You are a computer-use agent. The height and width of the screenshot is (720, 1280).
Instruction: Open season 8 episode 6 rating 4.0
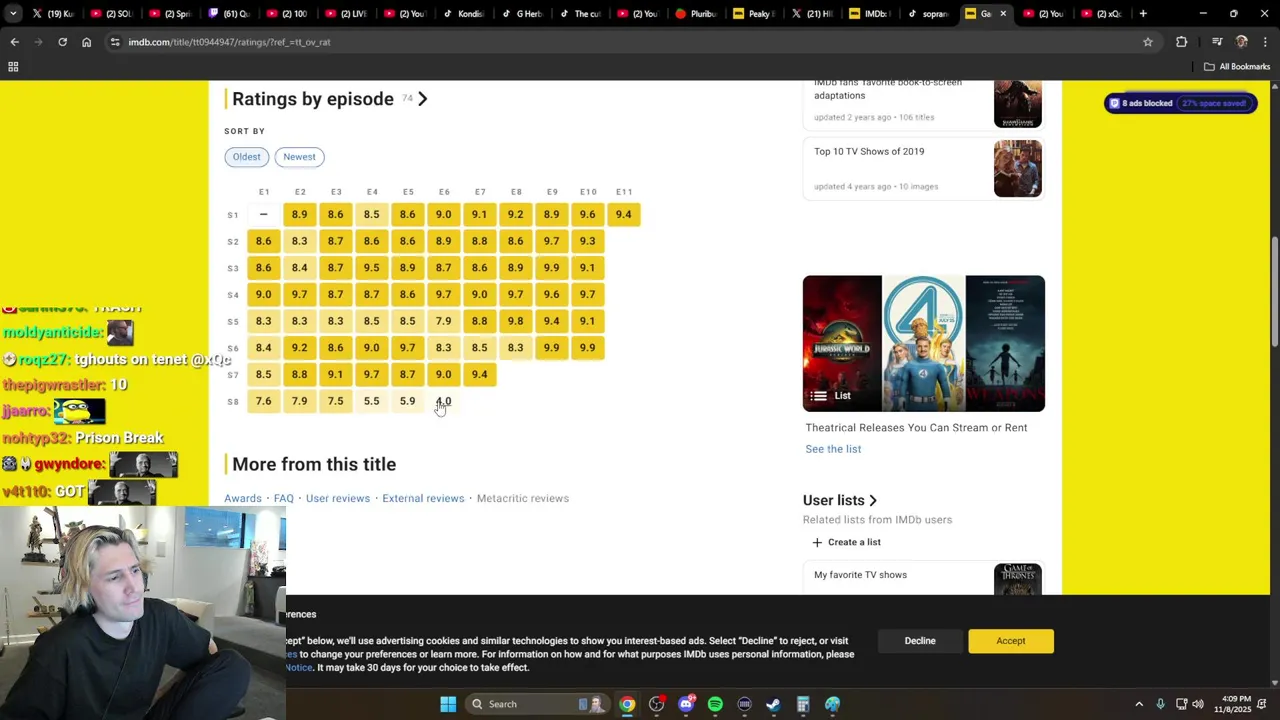(x=444, y=401)
